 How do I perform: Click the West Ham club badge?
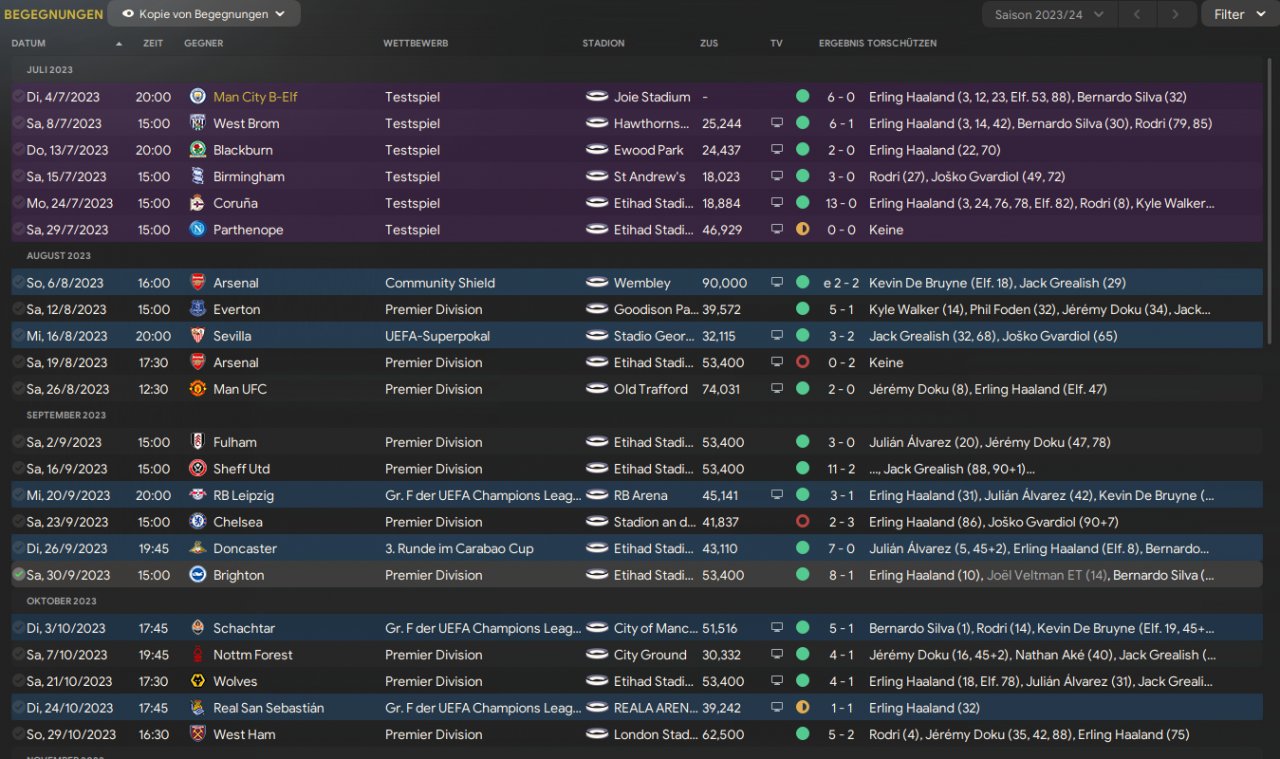tap(198, 734)
